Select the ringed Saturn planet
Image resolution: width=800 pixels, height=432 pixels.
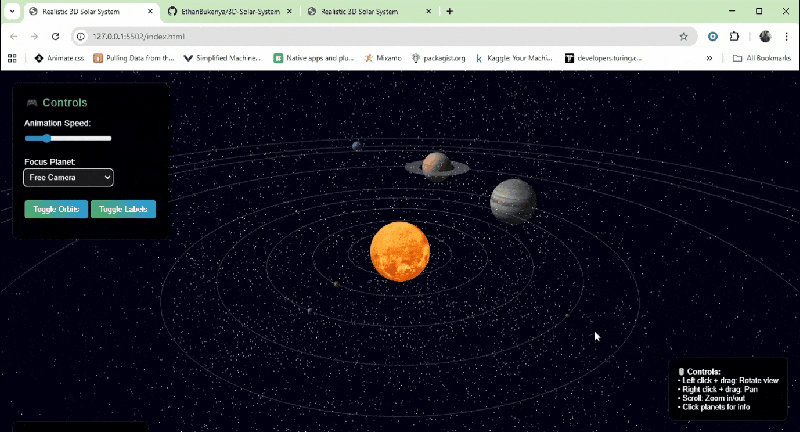click(436, 164)
